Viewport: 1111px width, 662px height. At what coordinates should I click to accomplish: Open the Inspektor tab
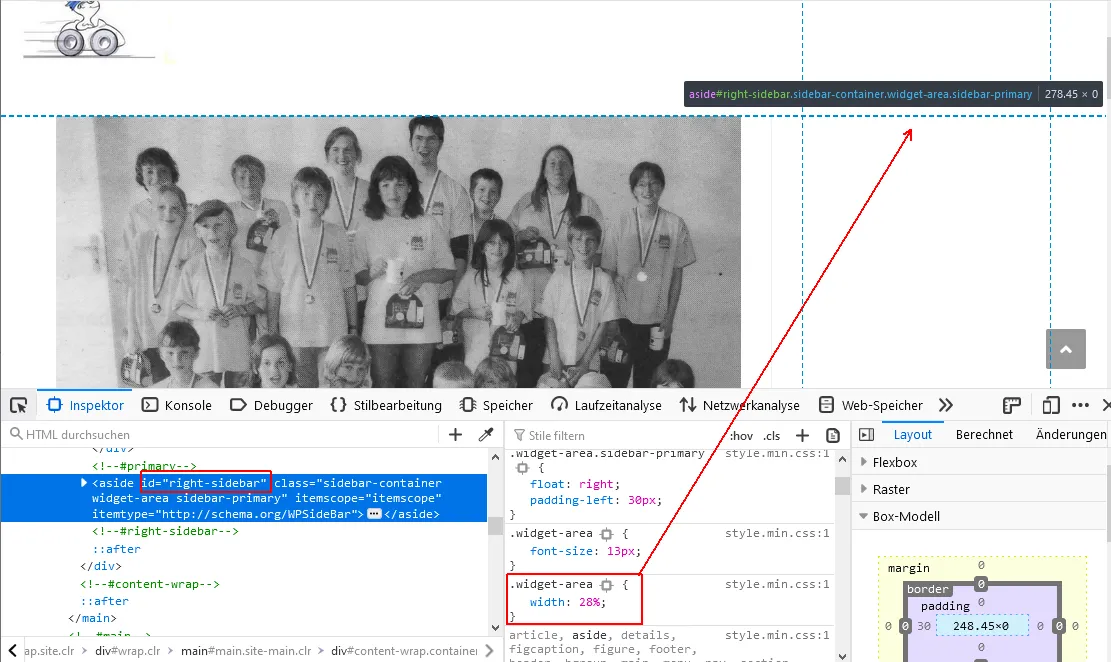click(x=85, y=405)
